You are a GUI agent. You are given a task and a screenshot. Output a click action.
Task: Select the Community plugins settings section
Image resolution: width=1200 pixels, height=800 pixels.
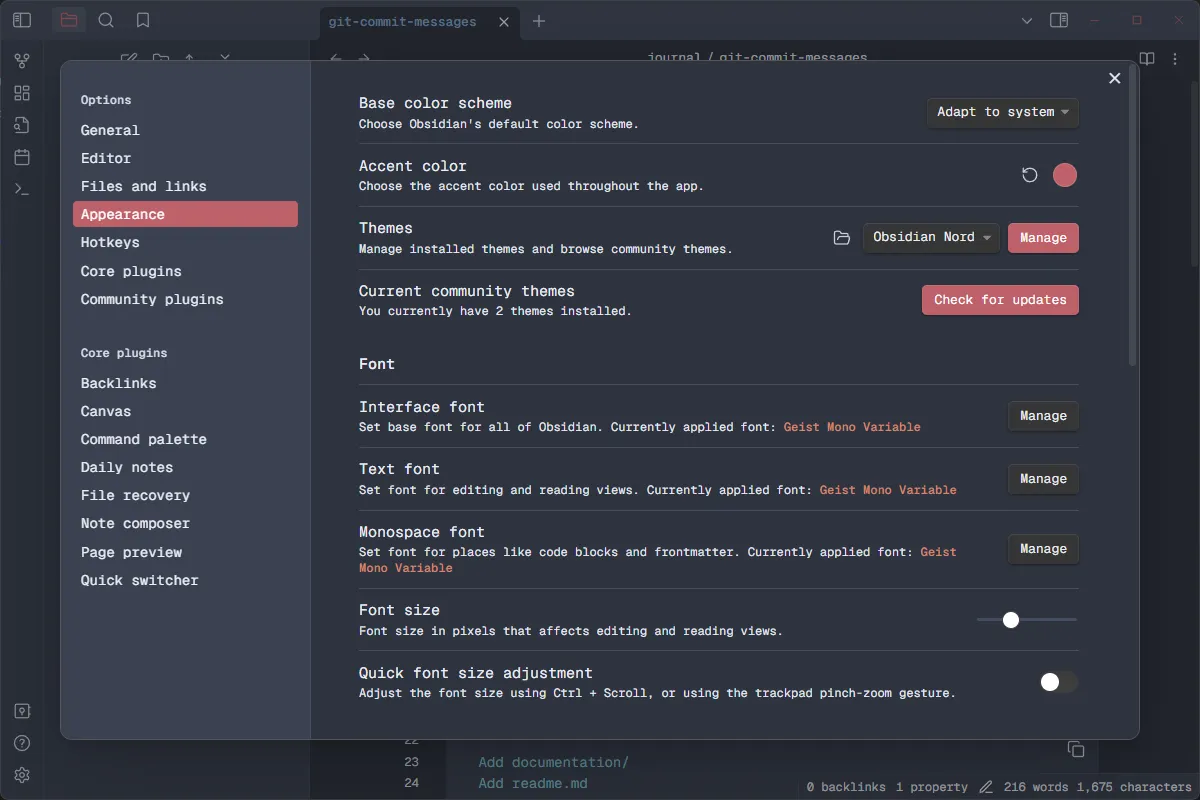coord(152,299)
